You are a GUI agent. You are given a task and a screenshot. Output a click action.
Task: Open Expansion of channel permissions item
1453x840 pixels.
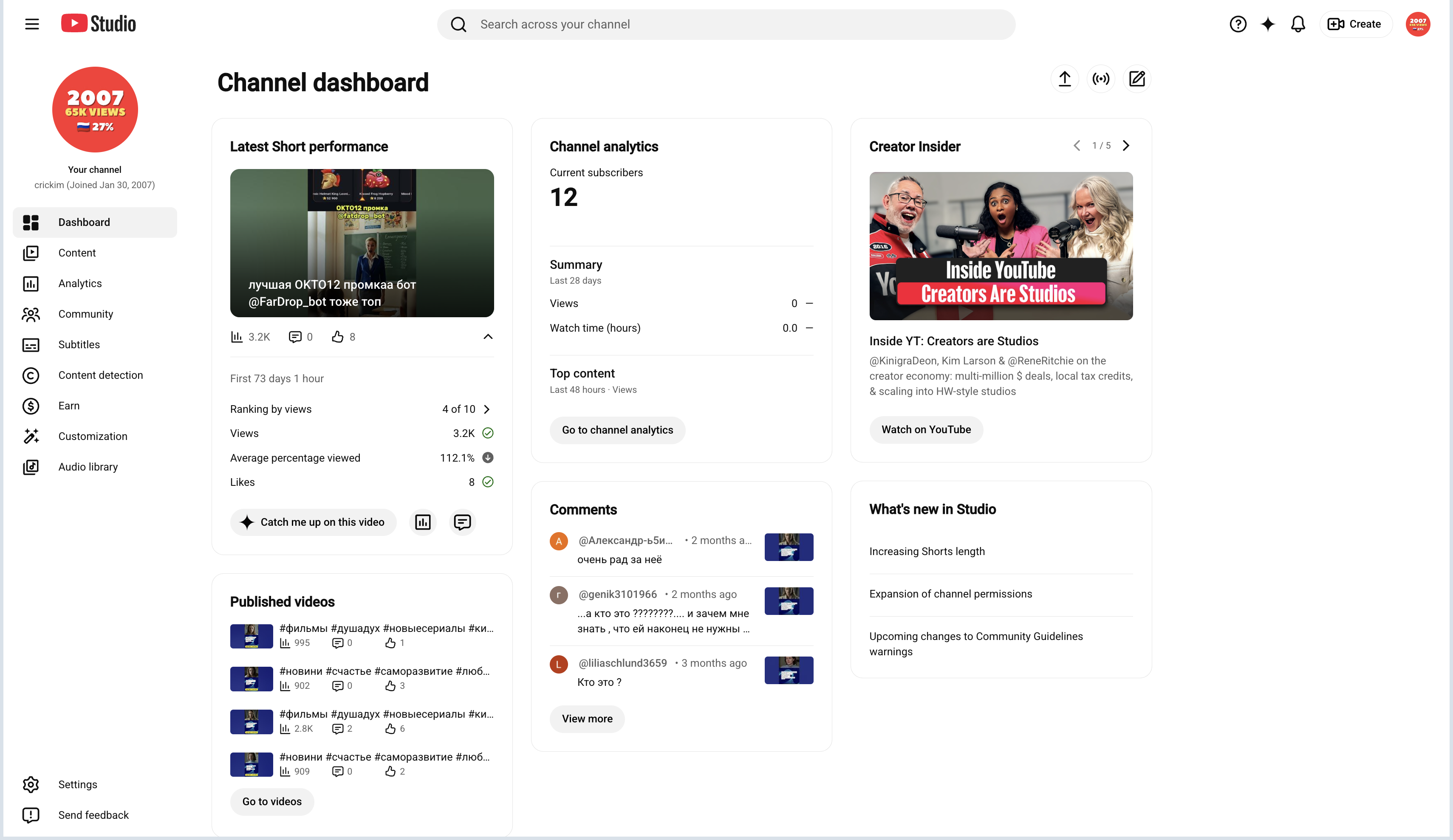point(950,595)
